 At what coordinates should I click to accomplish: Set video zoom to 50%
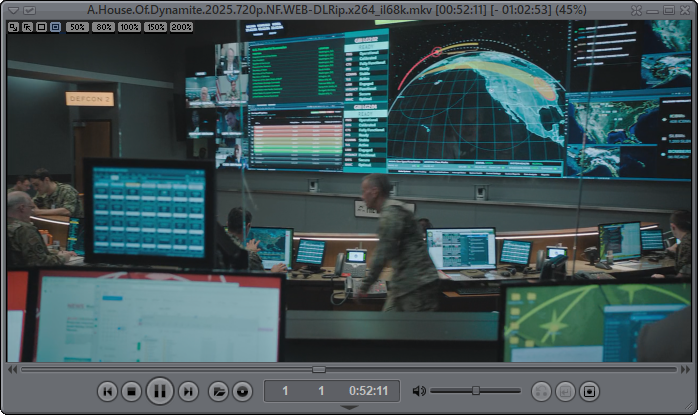tap(77, 27)
